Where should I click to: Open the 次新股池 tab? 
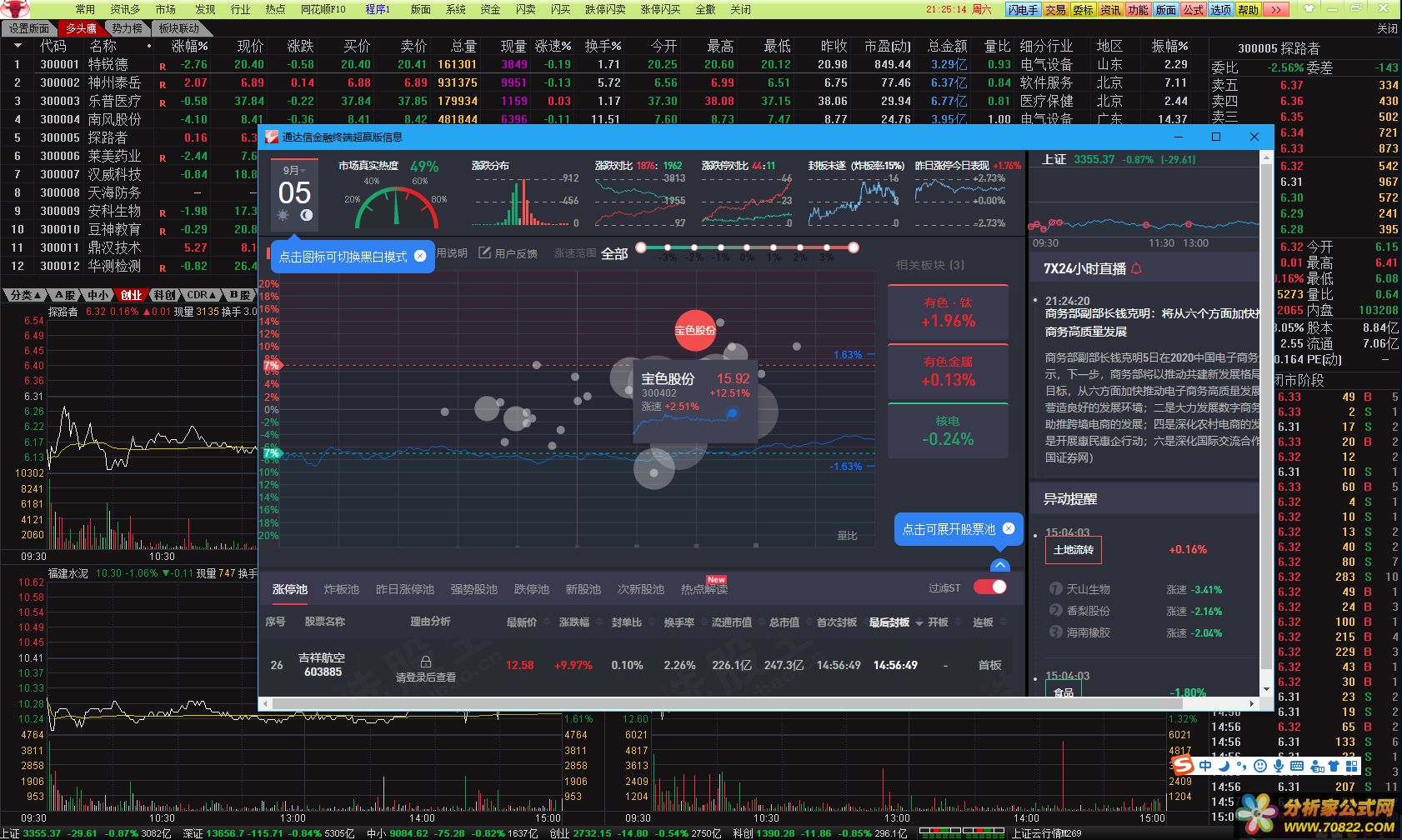[641, 589]
